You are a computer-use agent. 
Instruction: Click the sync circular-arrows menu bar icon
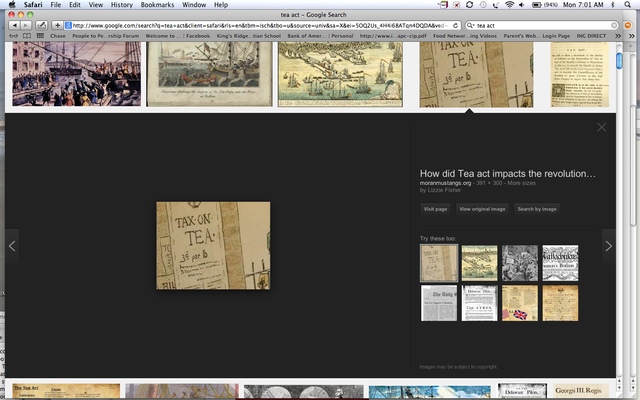[469, 5]
